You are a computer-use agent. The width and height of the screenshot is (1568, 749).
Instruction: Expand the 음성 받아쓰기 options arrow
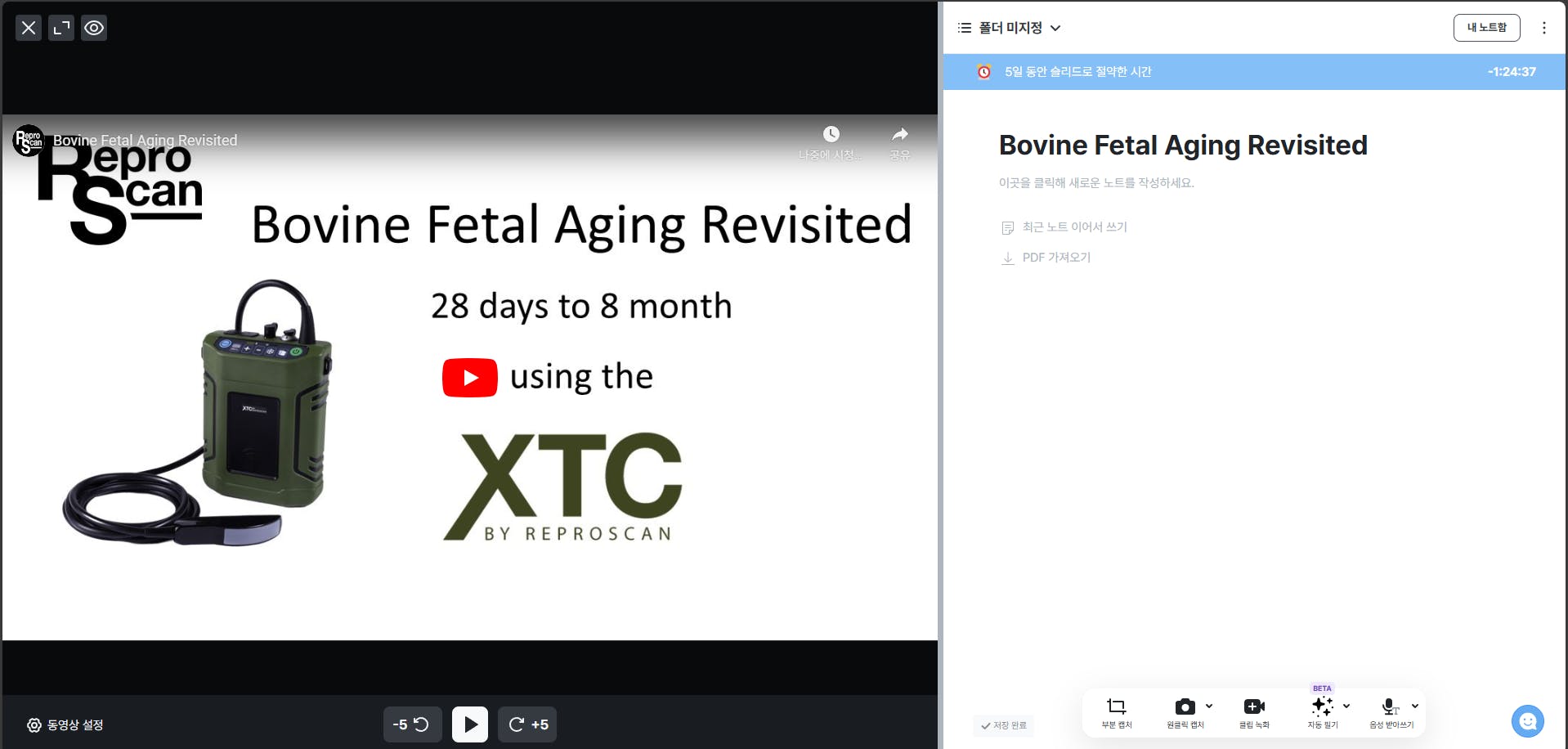[1415, 706]
